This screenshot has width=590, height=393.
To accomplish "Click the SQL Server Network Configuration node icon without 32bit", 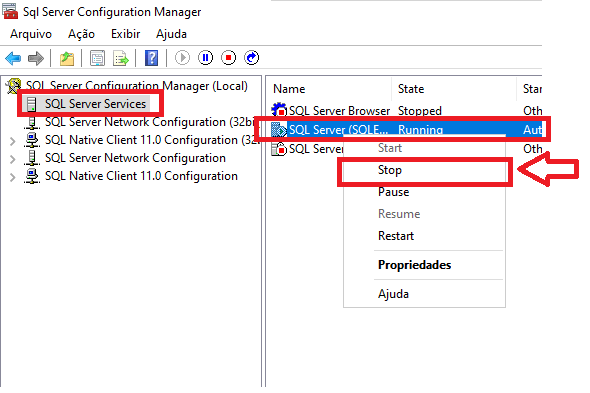I will click(x=32, y=158).
